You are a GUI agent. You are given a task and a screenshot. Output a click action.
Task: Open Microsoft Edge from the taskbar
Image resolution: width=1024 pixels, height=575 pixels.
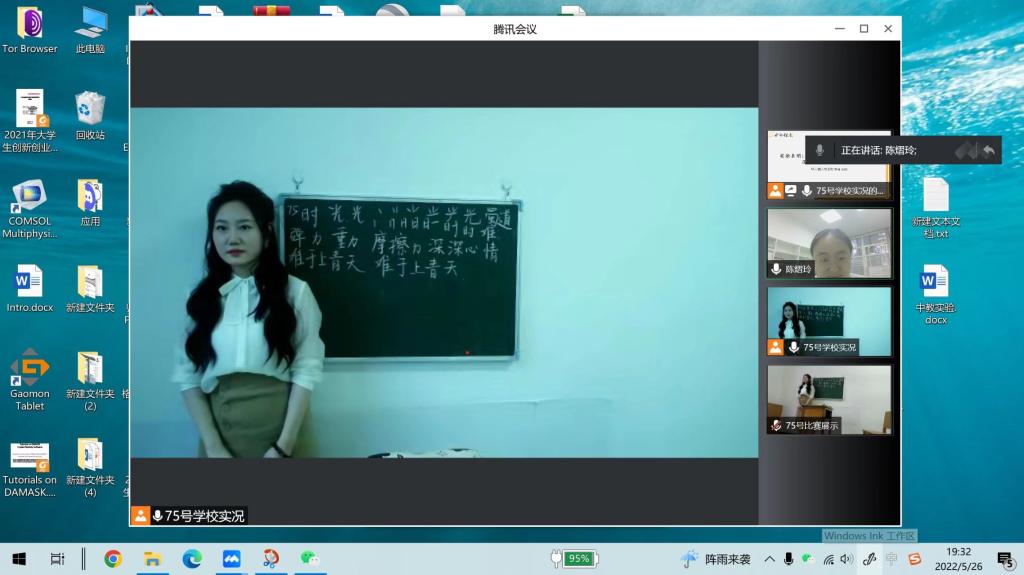pyautogui.click(x=192, y=559)
